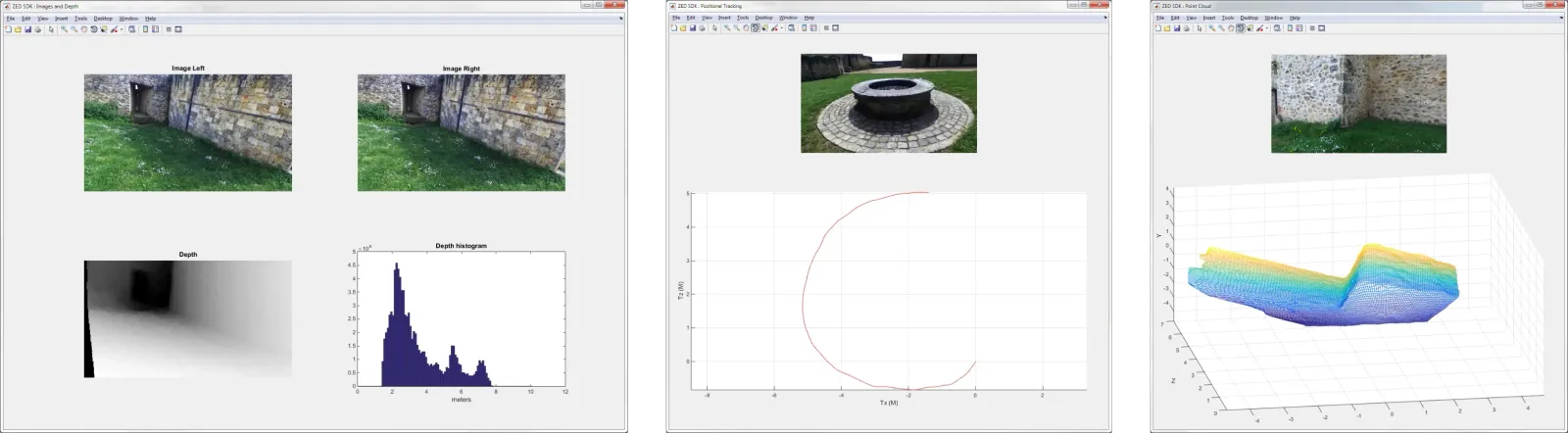Activate Zoom Out tool in Images and Depth window

pos(73,29)
